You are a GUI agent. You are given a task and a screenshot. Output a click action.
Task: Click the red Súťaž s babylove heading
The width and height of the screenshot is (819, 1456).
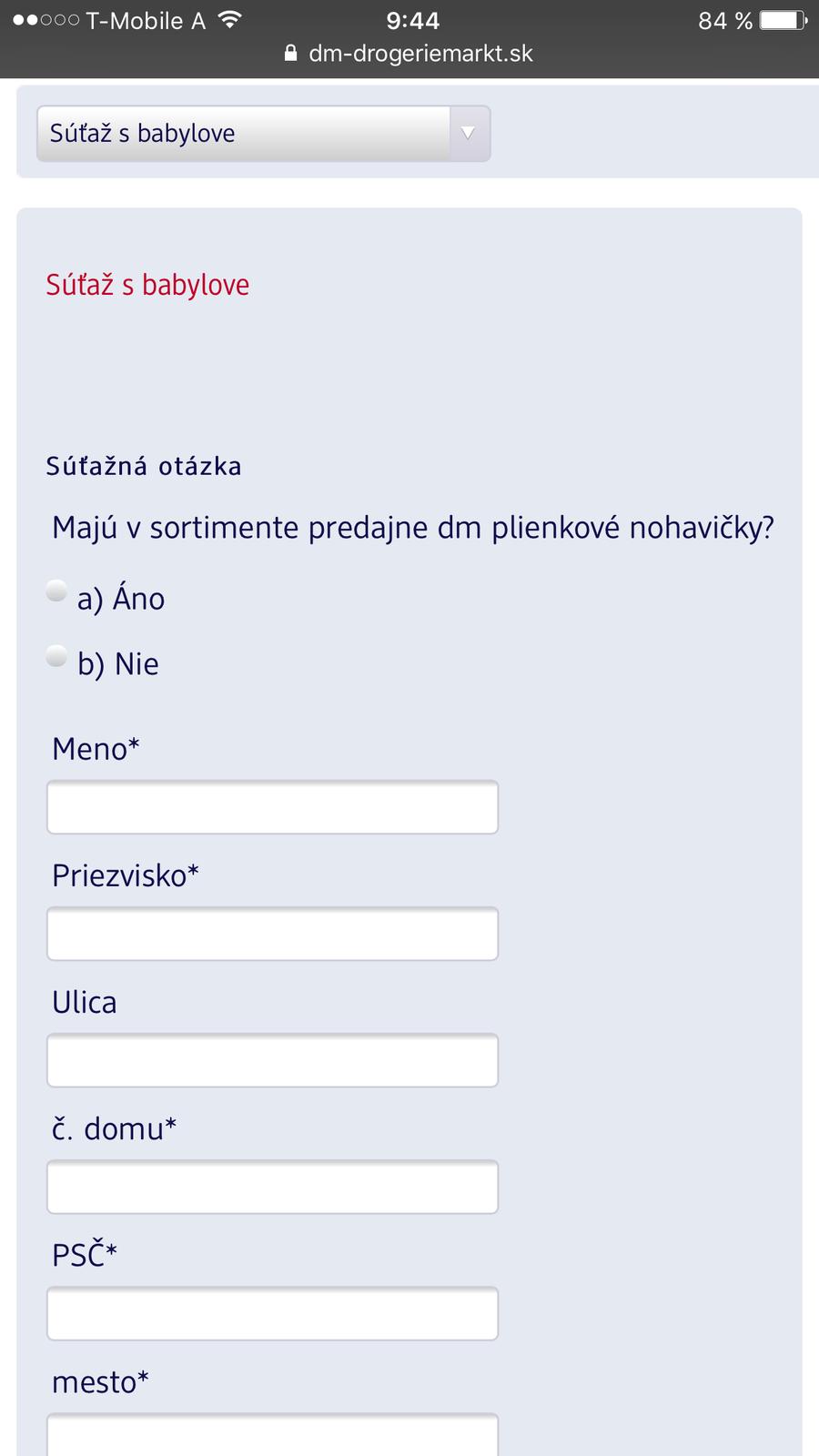pos(147,285)
